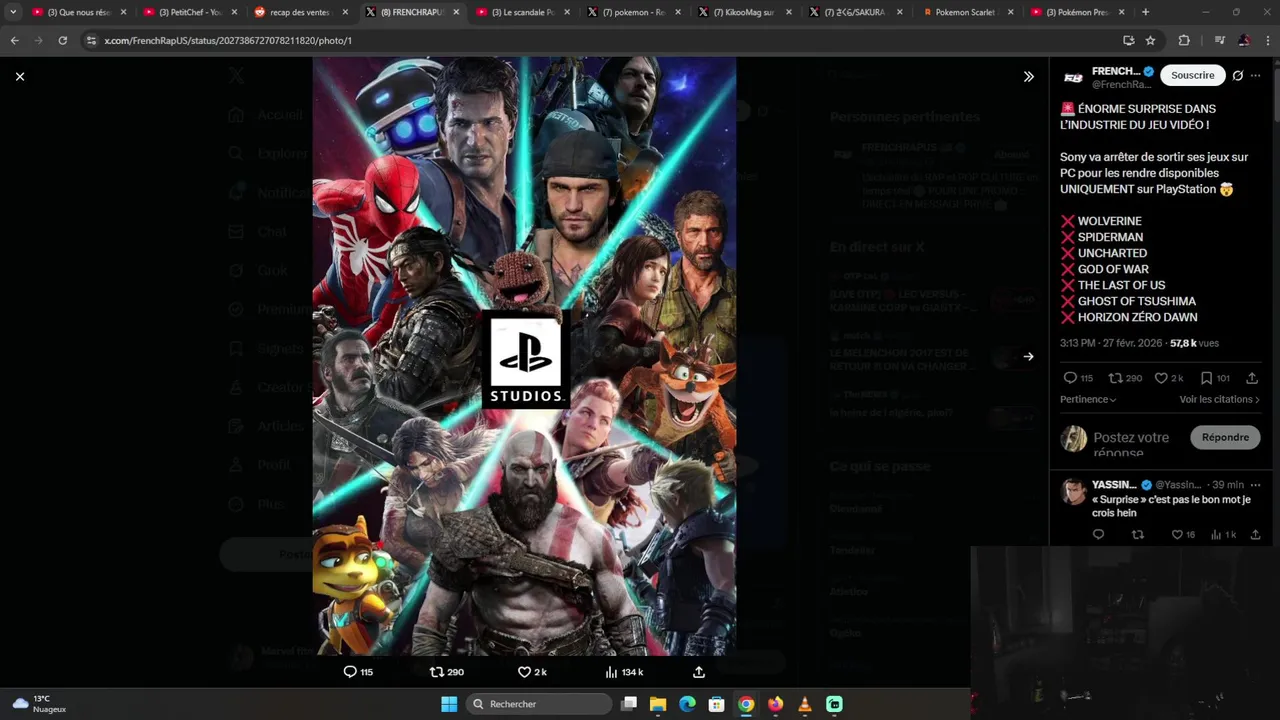The height and width of the screenshot is (720, 1280).
Task: Switch to SAKURA X tab
Action: click(856, 12)
